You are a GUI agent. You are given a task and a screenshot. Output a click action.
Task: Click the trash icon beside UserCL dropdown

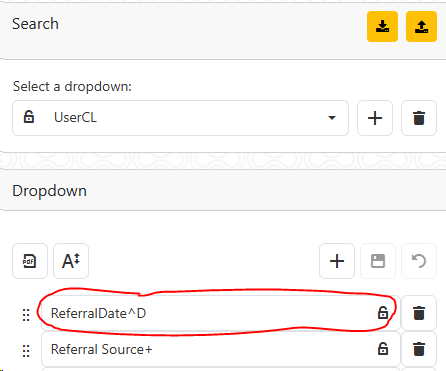[x=419, y=118]
